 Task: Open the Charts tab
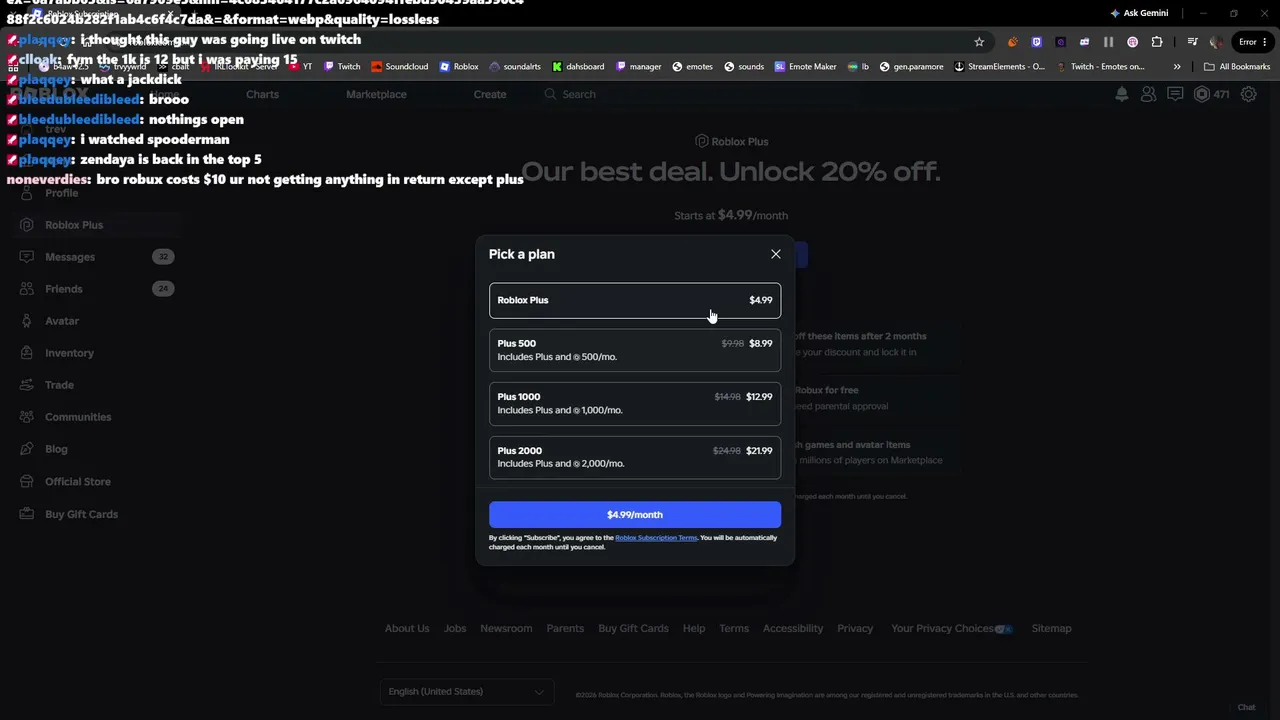pyautogui.click(x=262, y=94)
